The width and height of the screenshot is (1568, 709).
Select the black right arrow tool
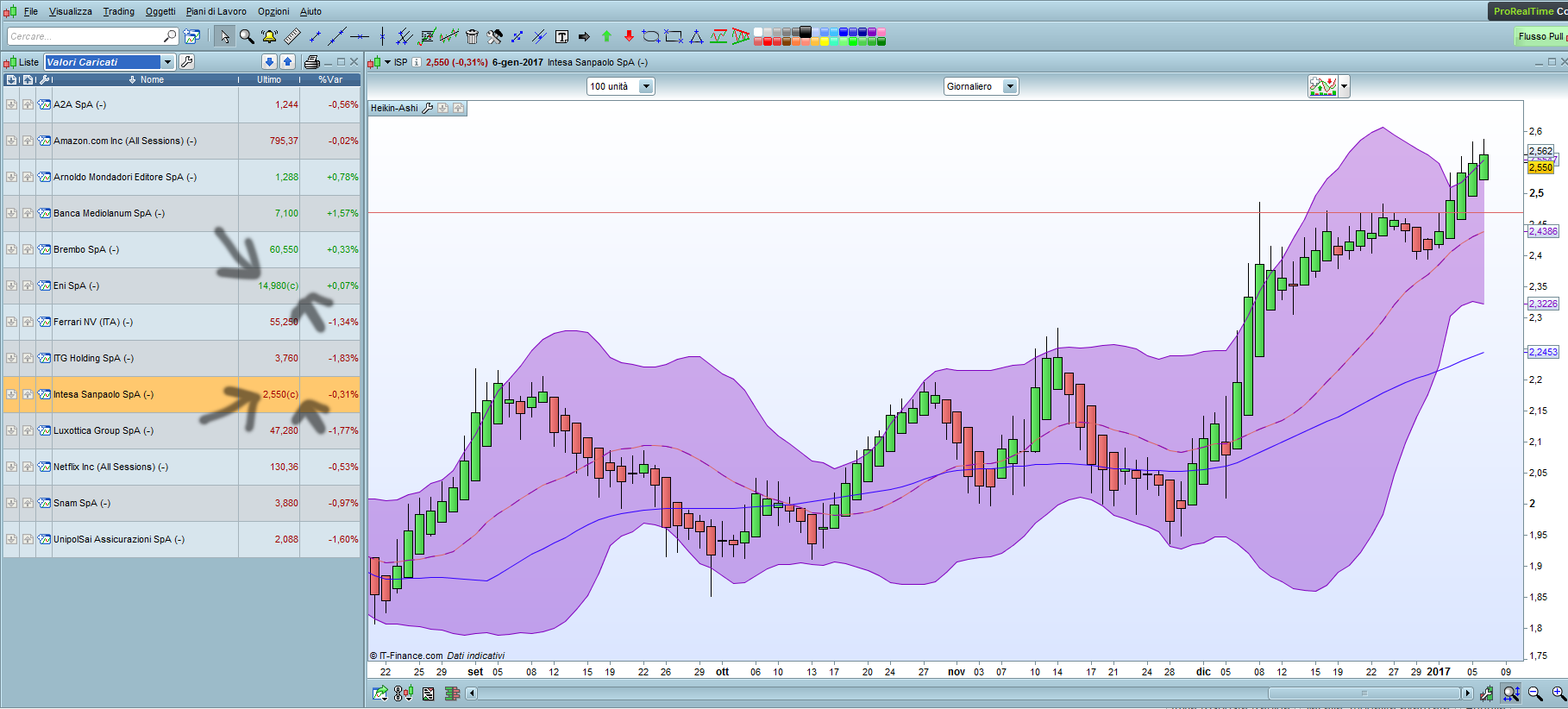coord(584,36)
